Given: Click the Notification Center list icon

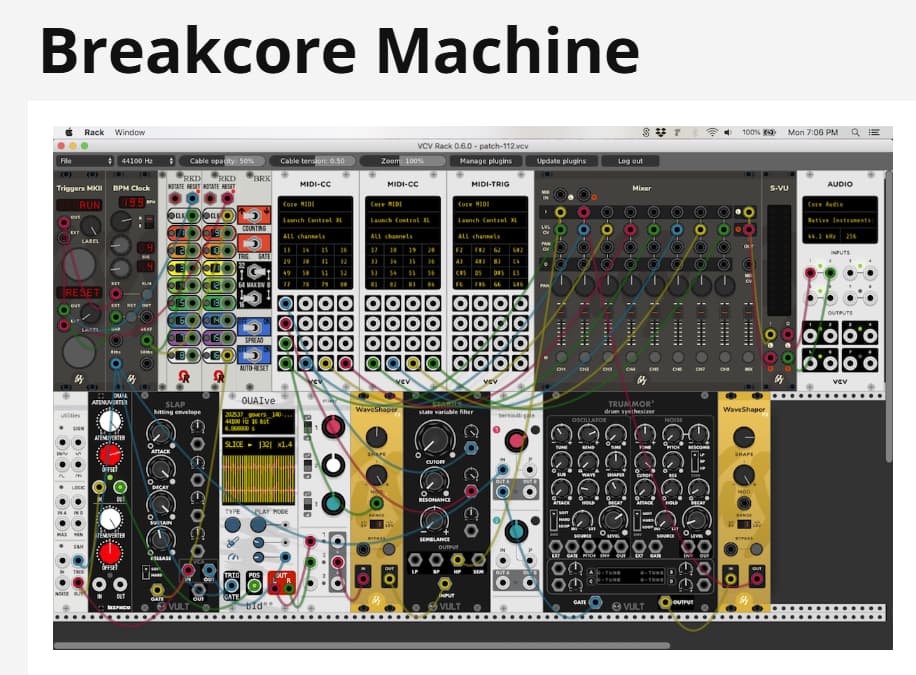Looking at the screenshot, I should point(874,132).
